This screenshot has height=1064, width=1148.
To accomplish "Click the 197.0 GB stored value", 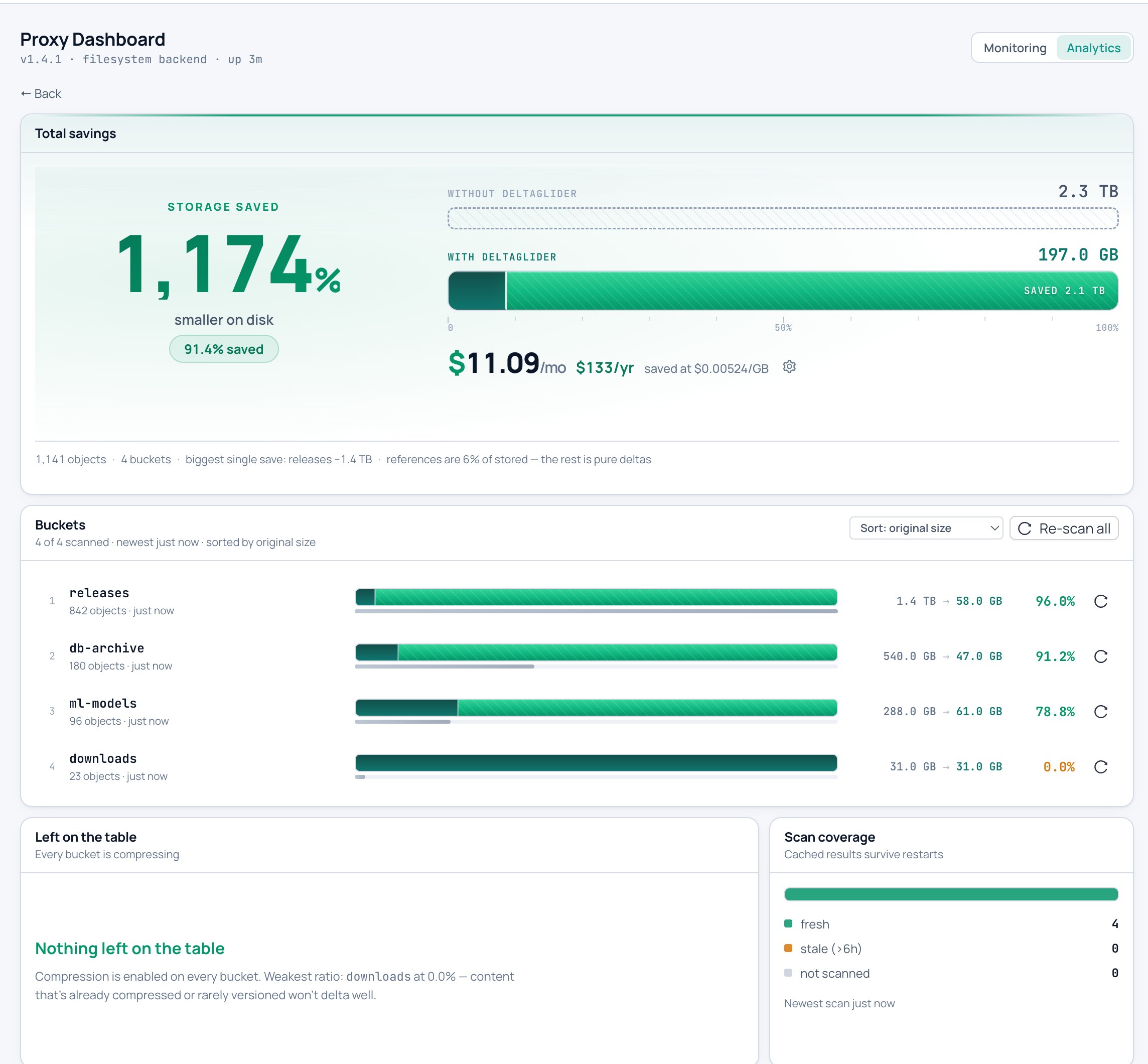I will pyautogui.click(x=1078, y=255).
